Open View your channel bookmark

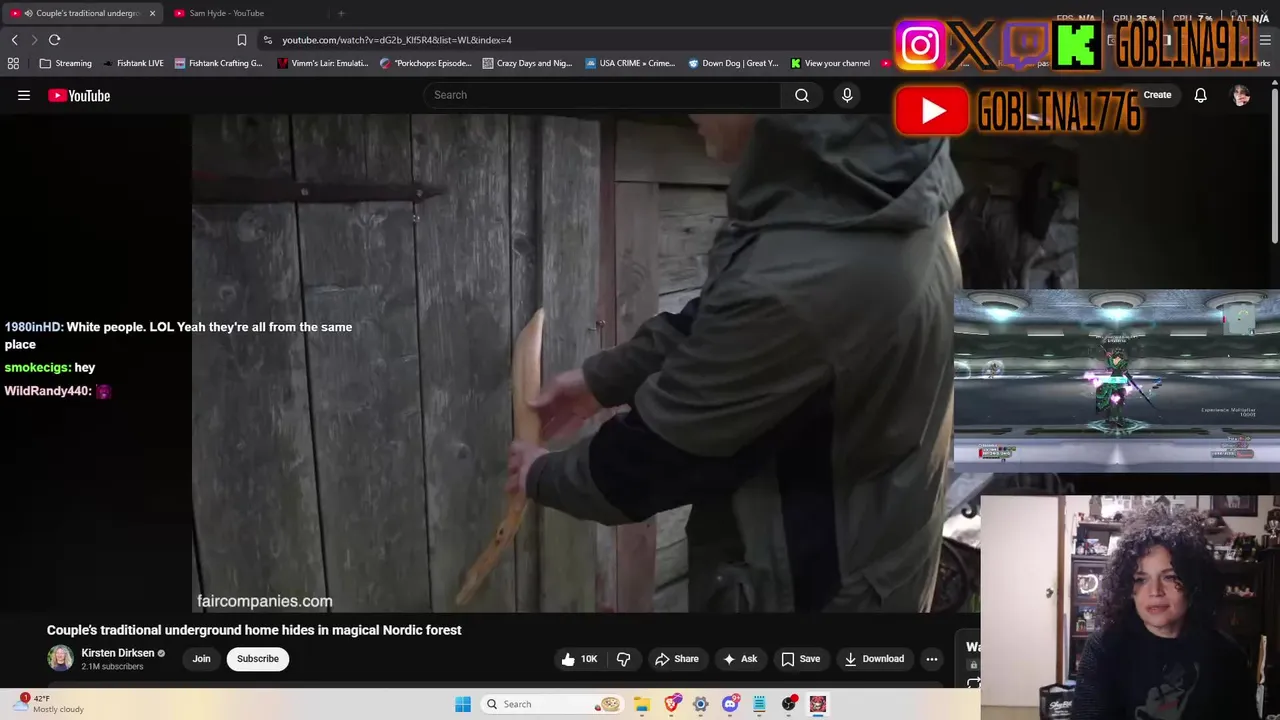coord(830,63)
